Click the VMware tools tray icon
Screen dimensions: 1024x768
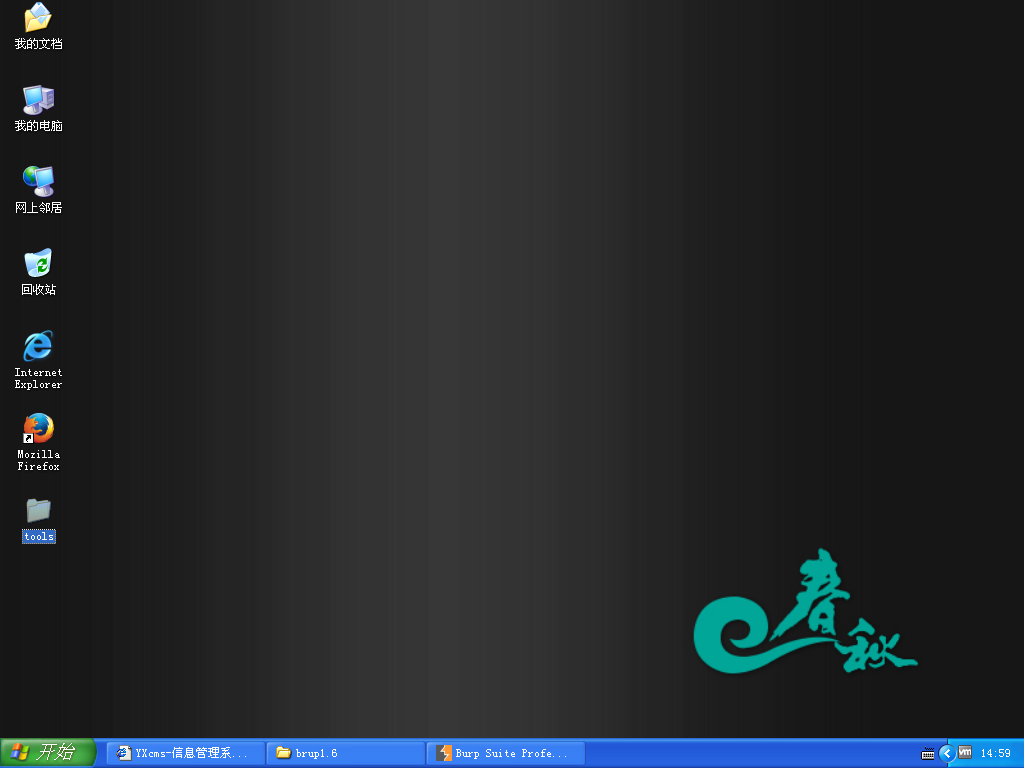pos(965,752)
